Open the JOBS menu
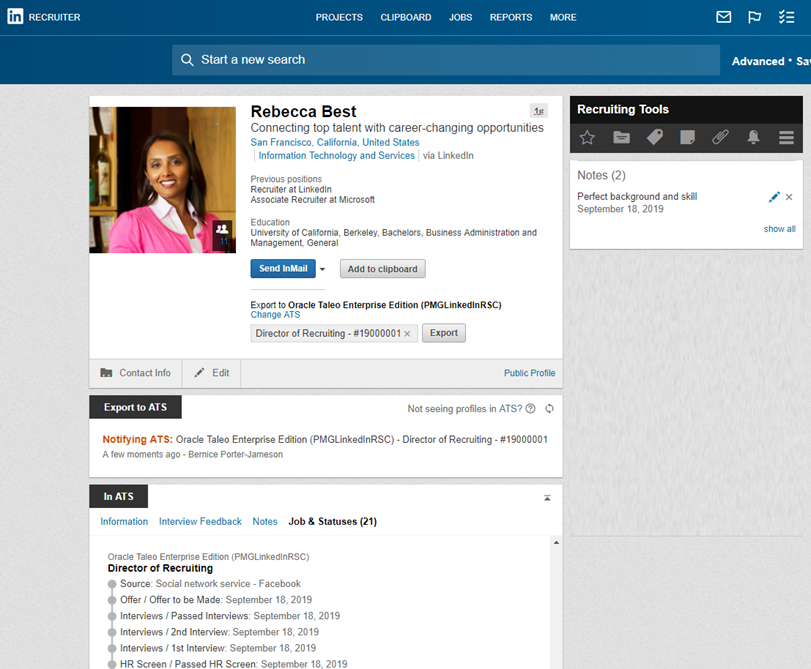Viewport: 811px width, 669px height. coord(460,18)
